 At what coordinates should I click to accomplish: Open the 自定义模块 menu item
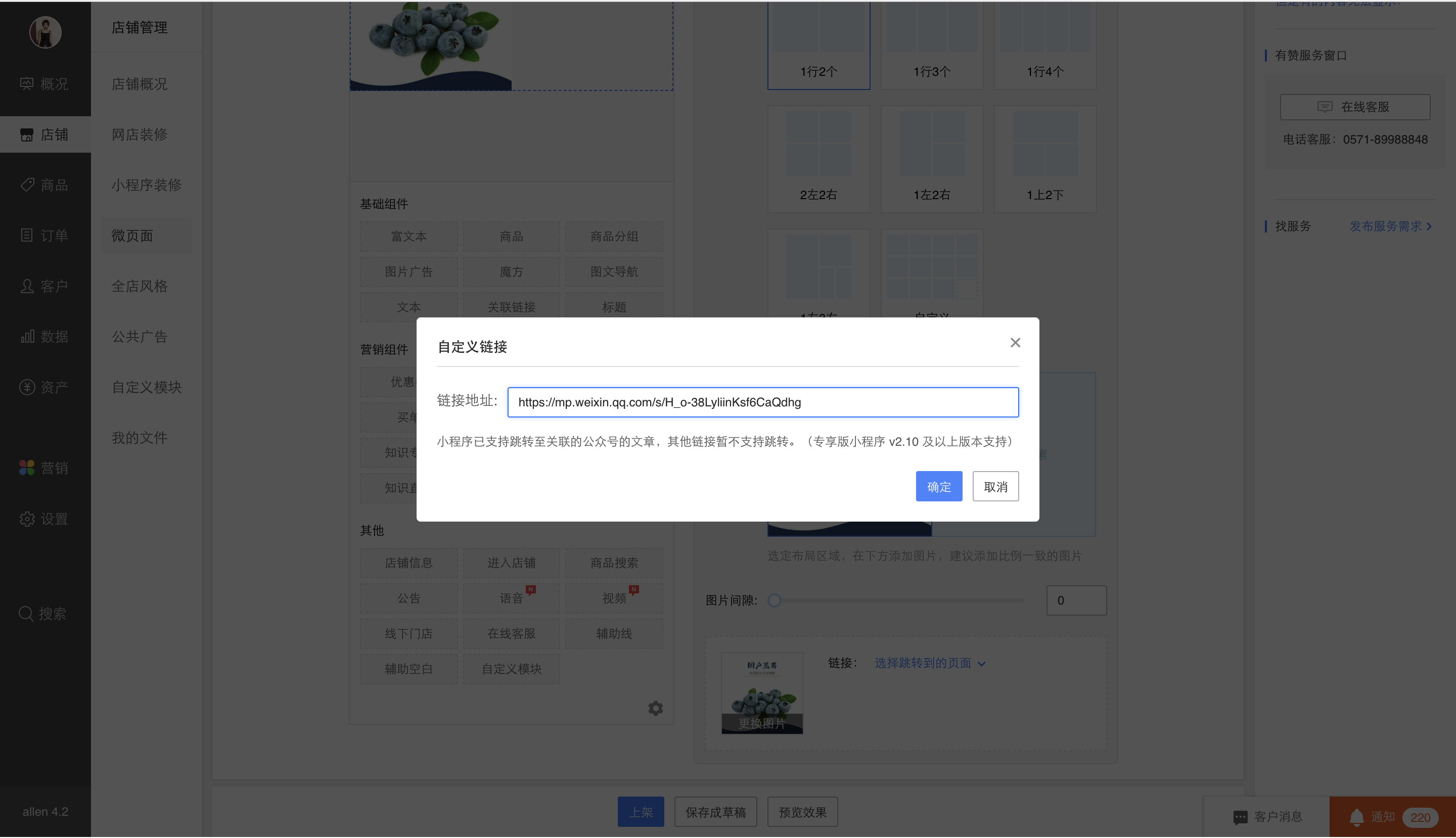pos(146,387)
